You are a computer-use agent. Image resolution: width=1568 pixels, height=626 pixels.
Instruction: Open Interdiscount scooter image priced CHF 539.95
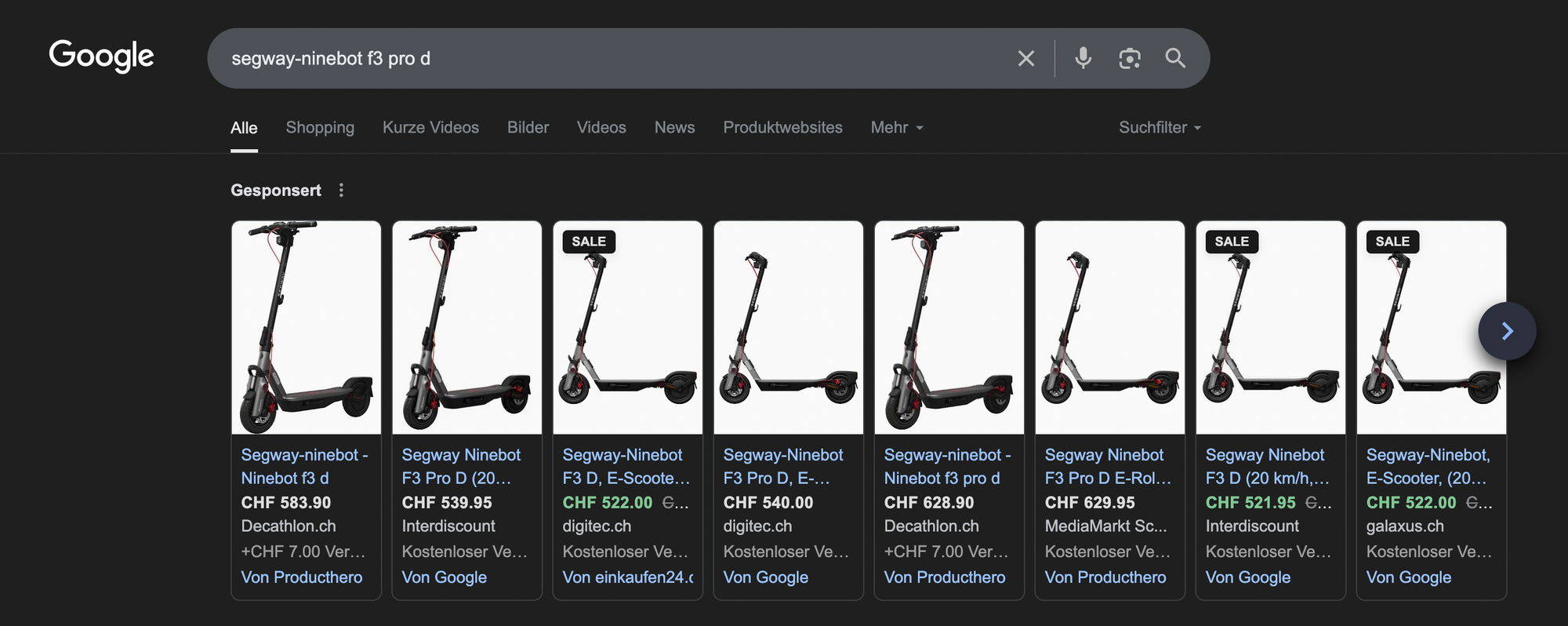coord(466,328)
